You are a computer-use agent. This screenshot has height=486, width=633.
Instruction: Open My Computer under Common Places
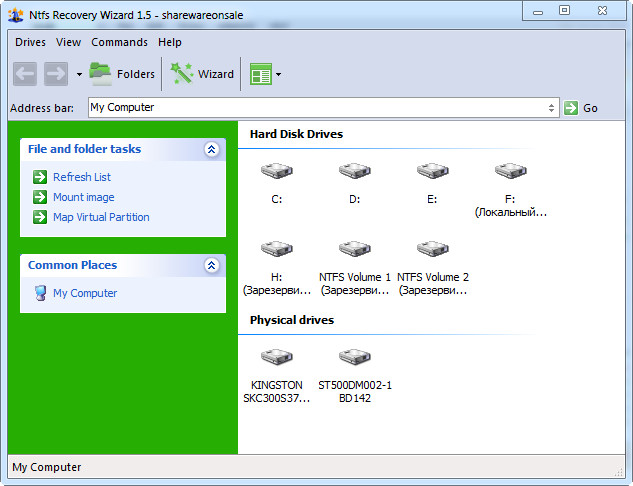point(85,293)
